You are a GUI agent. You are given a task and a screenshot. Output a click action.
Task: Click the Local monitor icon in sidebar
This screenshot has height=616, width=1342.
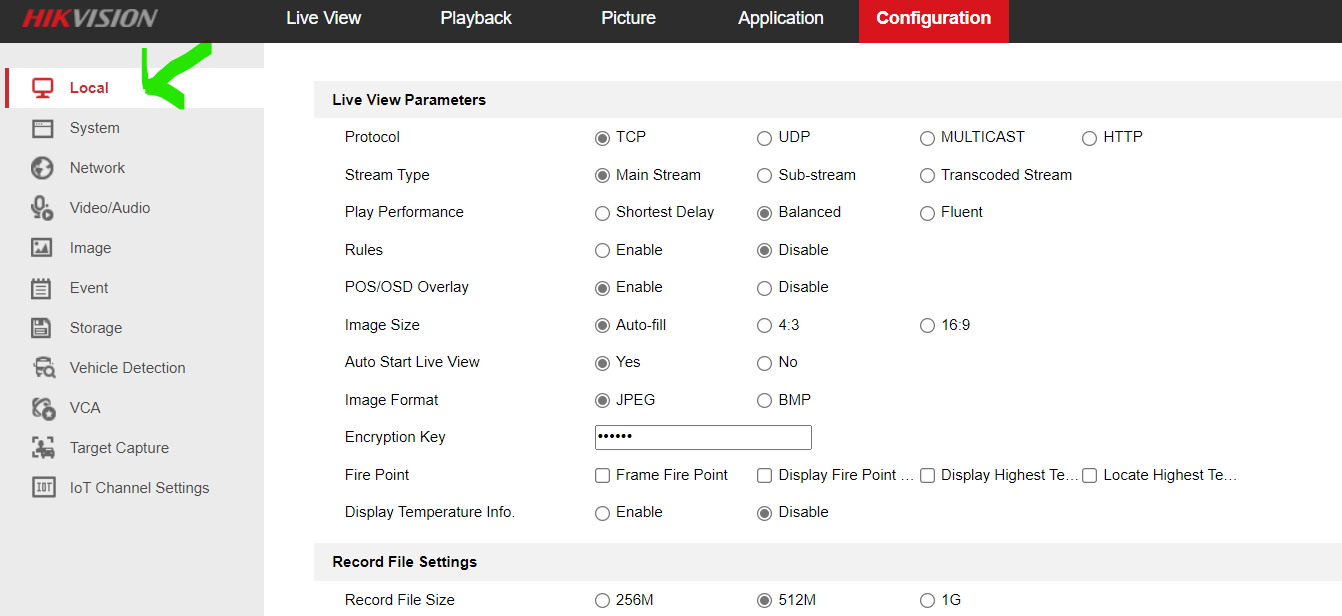pos(42,88)
